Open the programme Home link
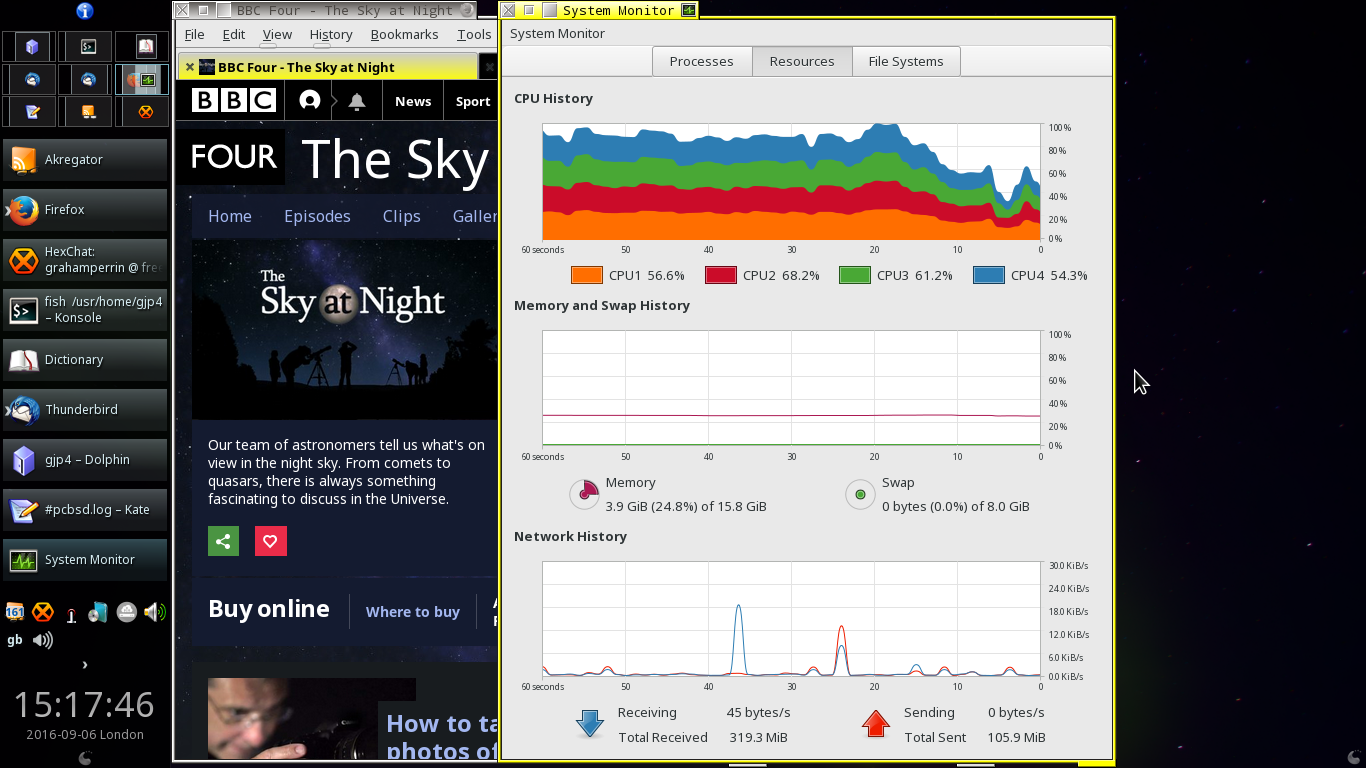1366x768 pixels. [x=230, y=216]
